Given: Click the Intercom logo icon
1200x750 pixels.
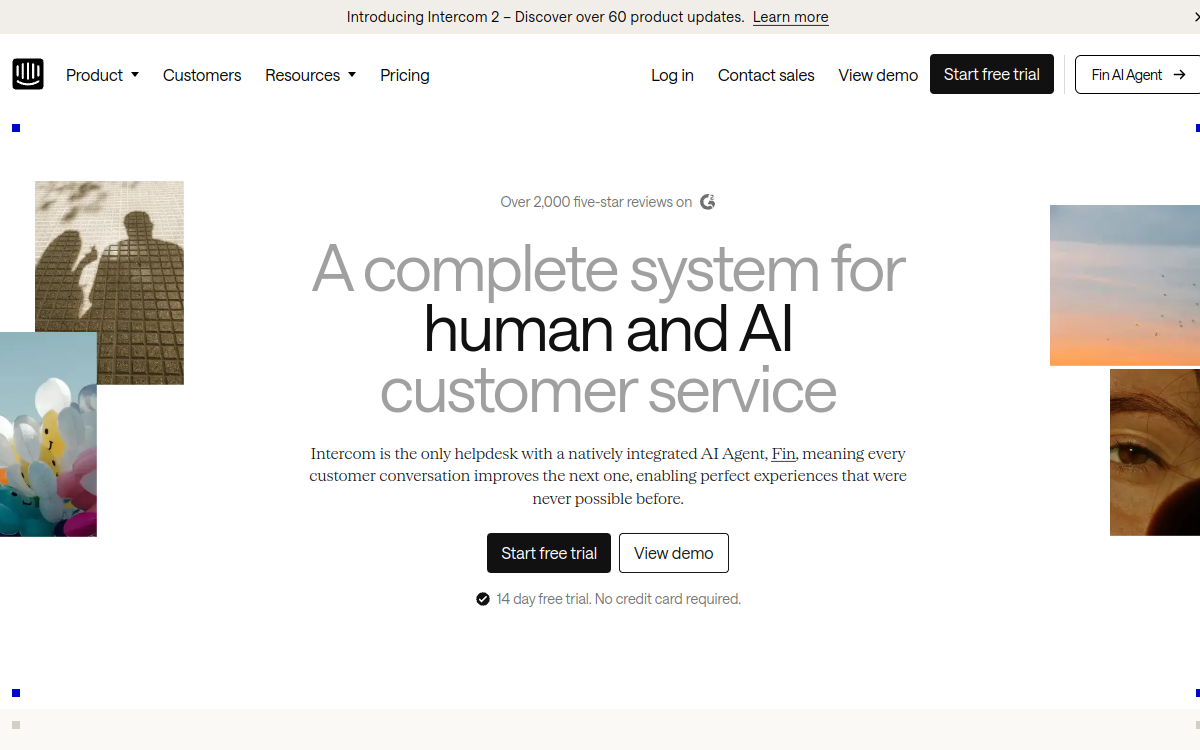Looking at the screenshot, I should tap(28, 74).
